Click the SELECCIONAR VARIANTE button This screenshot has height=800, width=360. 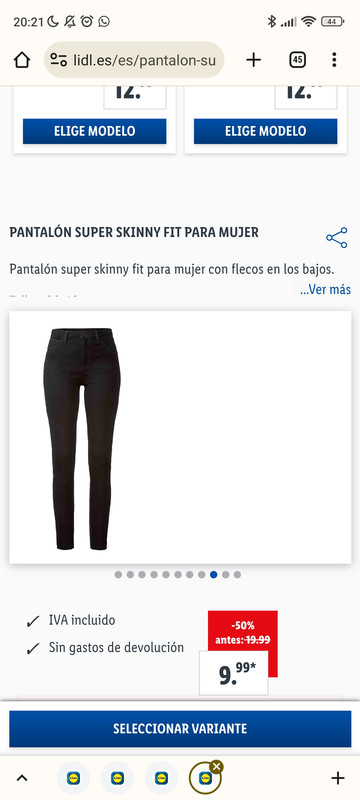[x=180, y=729]
